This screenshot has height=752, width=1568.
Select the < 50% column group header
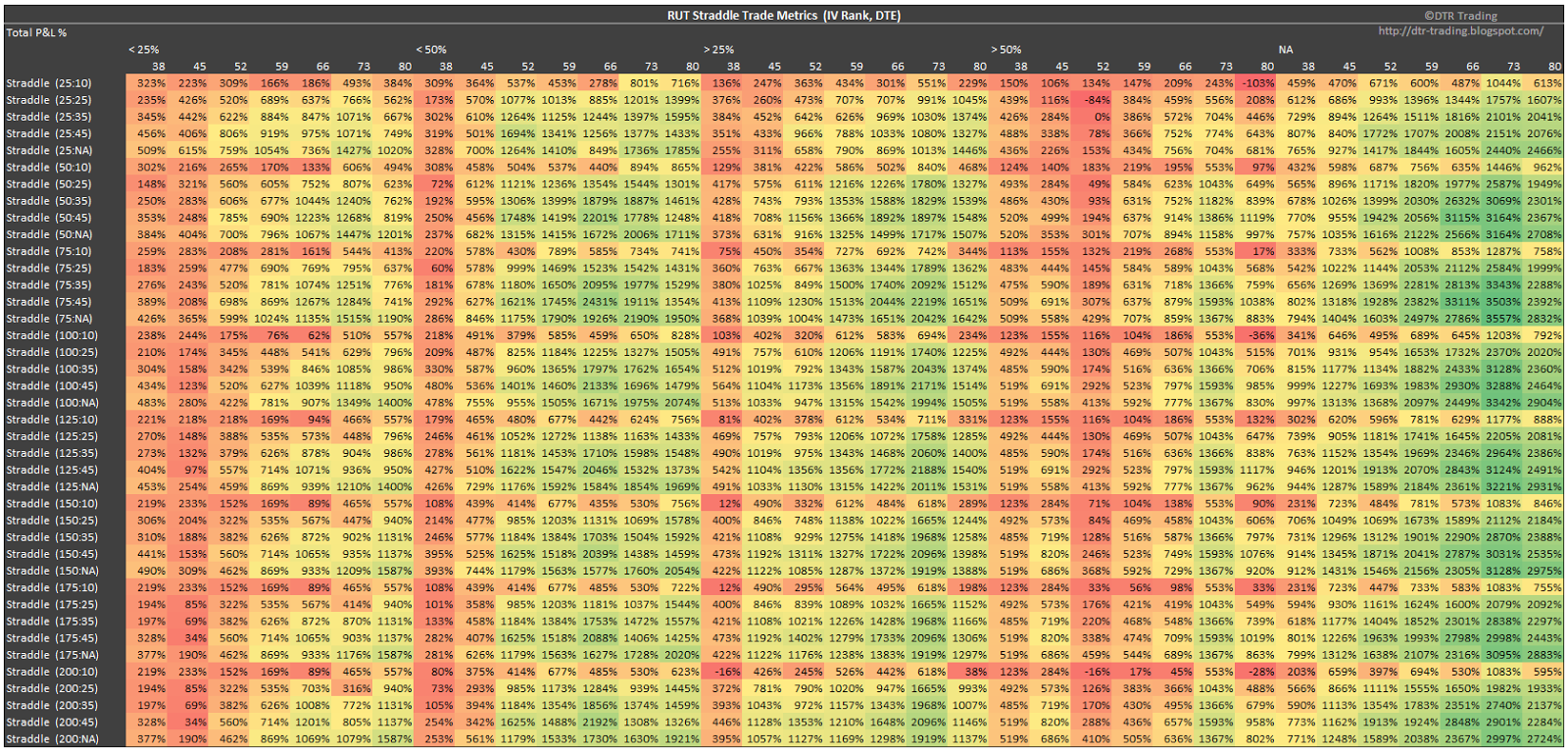431,49
